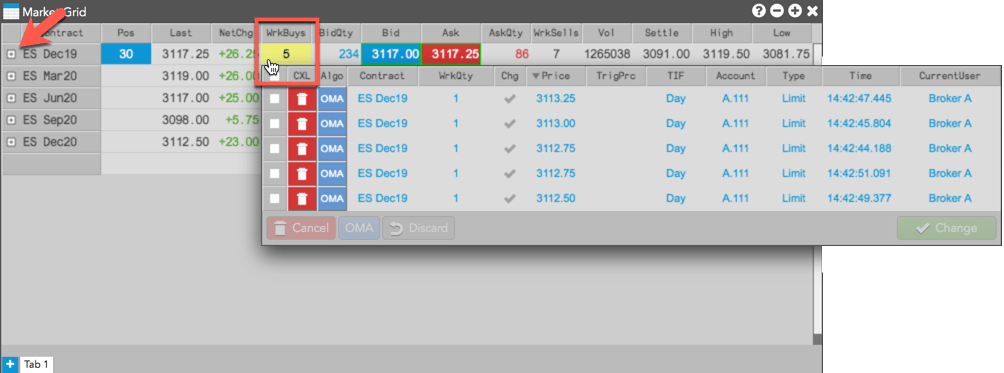Click the green Change button
The width and height of the screenshot is (1004, 373).
947,228
